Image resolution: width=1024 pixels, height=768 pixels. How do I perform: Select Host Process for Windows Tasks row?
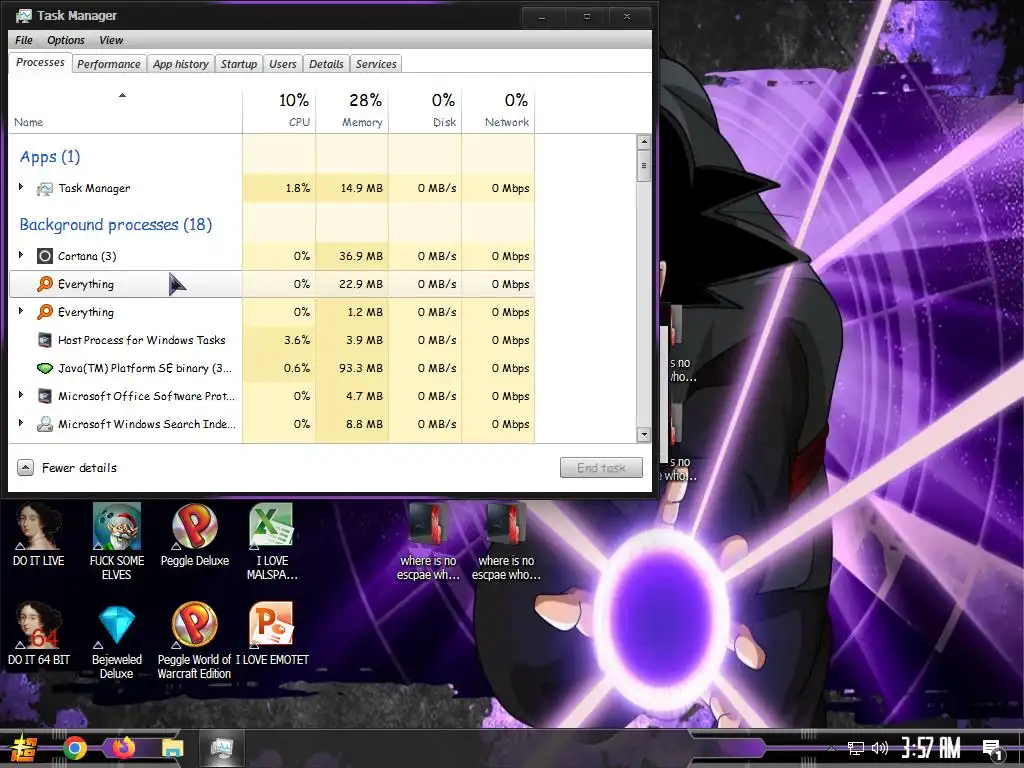(x=272, y=340)
